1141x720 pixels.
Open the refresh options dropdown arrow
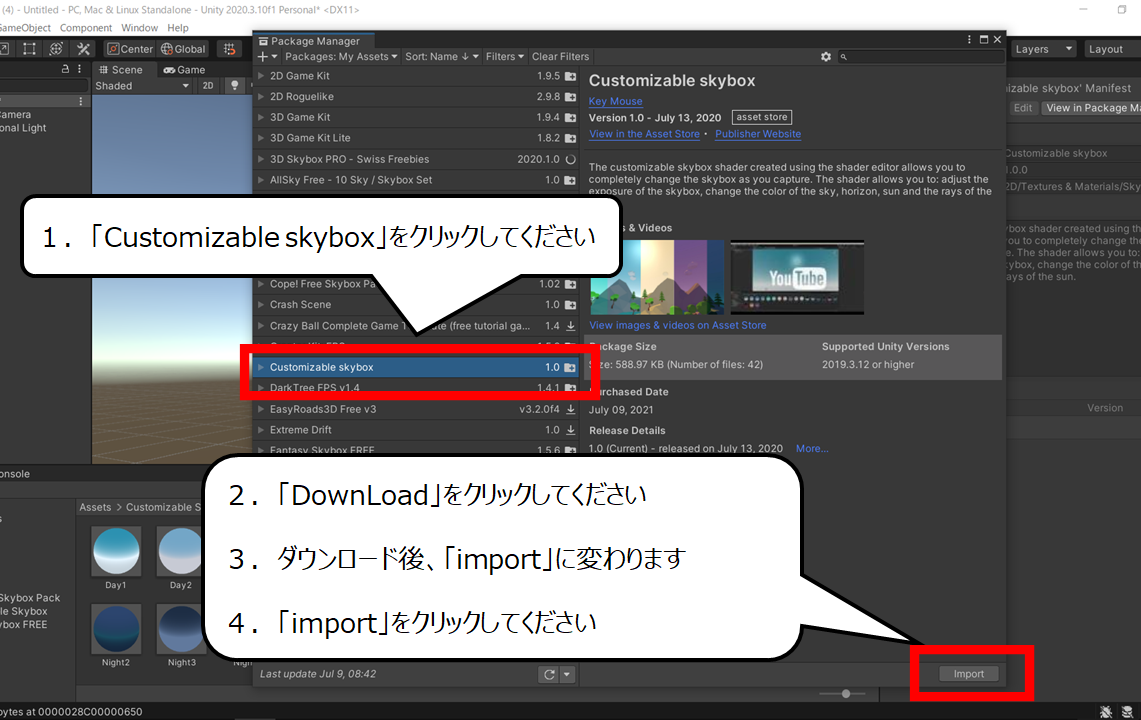pos(567,674)
